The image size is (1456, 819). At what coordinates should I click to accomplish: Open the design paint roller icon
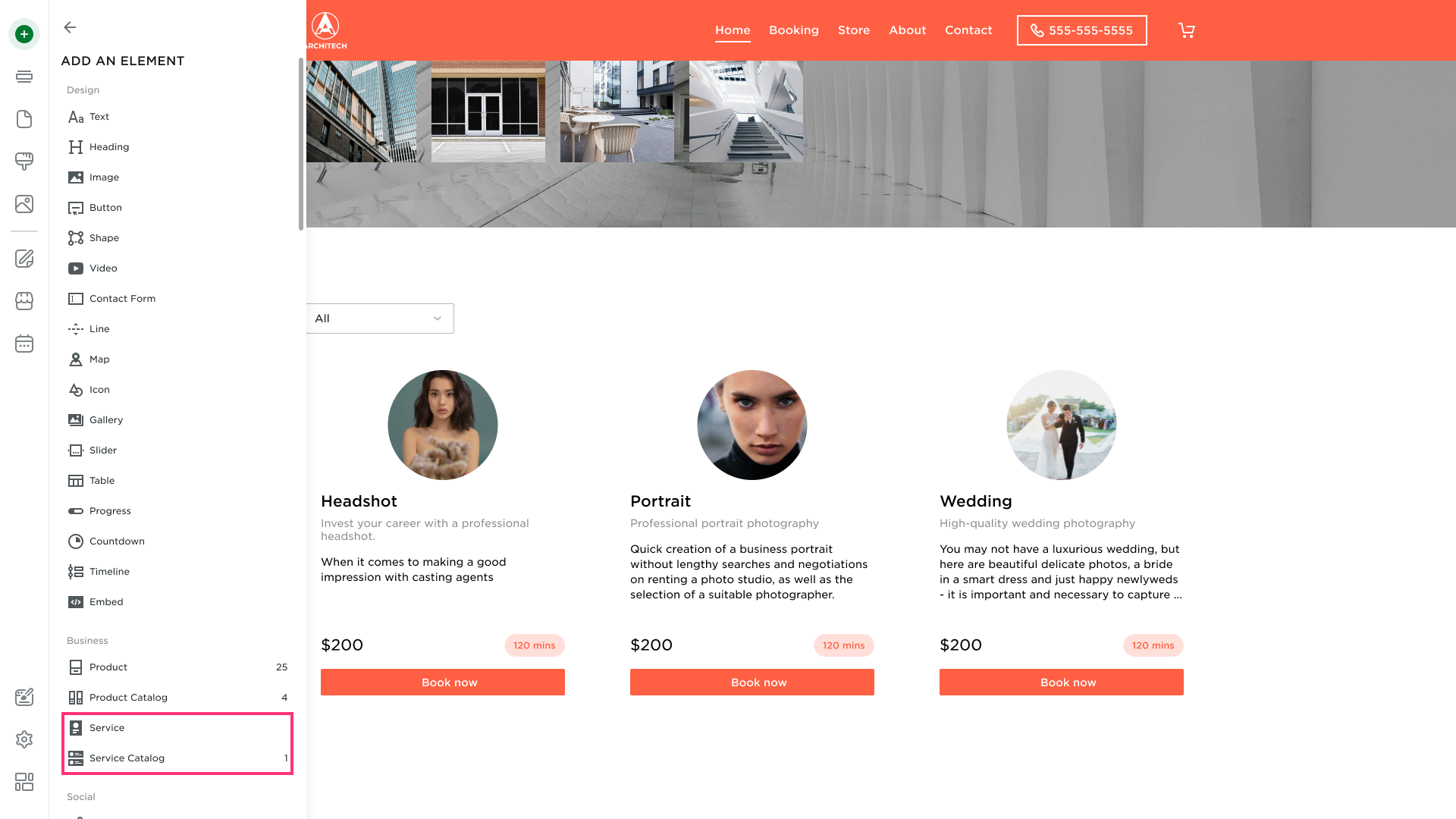coord(24,162)
